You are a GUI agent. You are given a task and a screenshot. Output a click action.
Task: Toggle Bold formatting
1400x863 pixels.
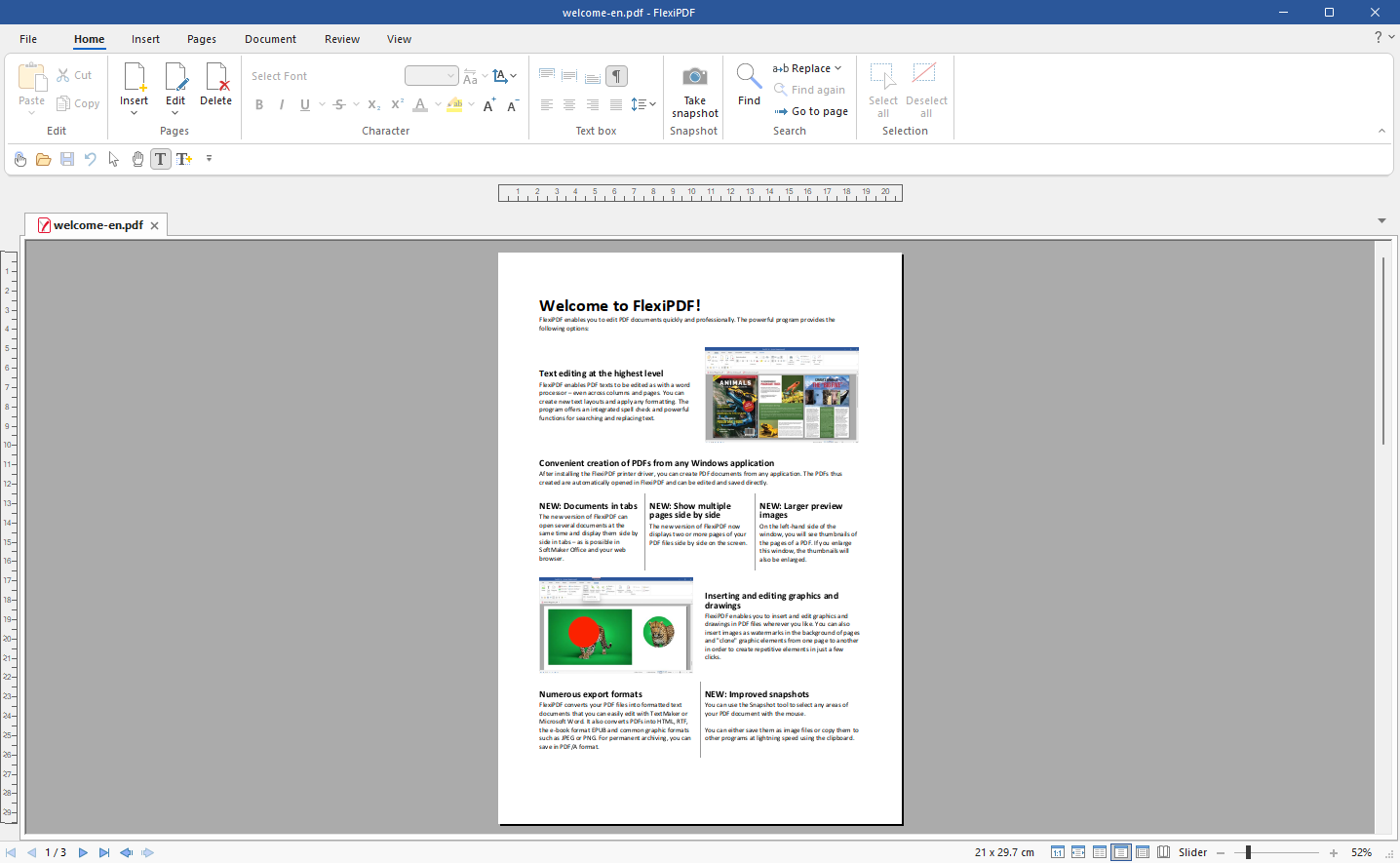tap(259, 104)
